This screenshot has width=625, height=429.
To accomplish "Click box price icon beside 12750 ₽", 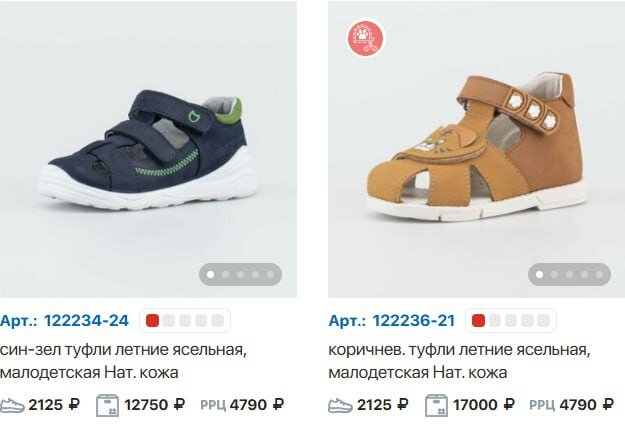I will (x=108, y=405).
